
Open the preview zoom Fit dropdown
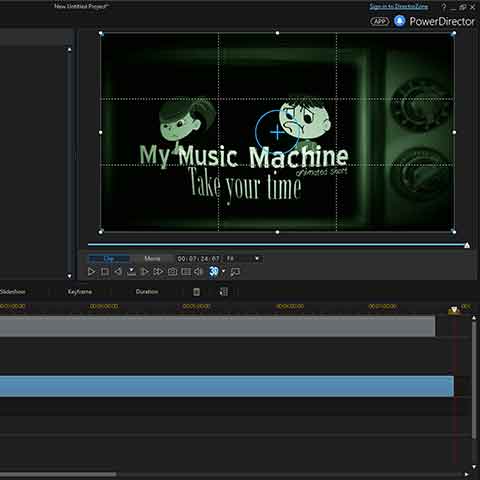243,258
